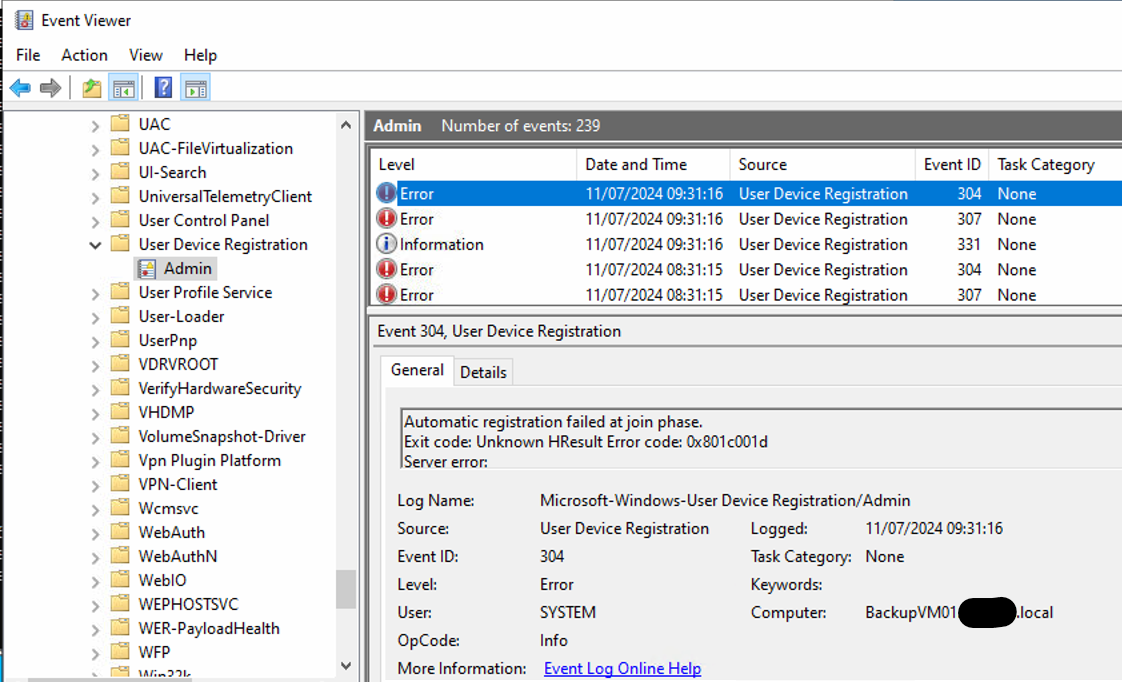Expand the VHDMP node

tap(95, 413)
